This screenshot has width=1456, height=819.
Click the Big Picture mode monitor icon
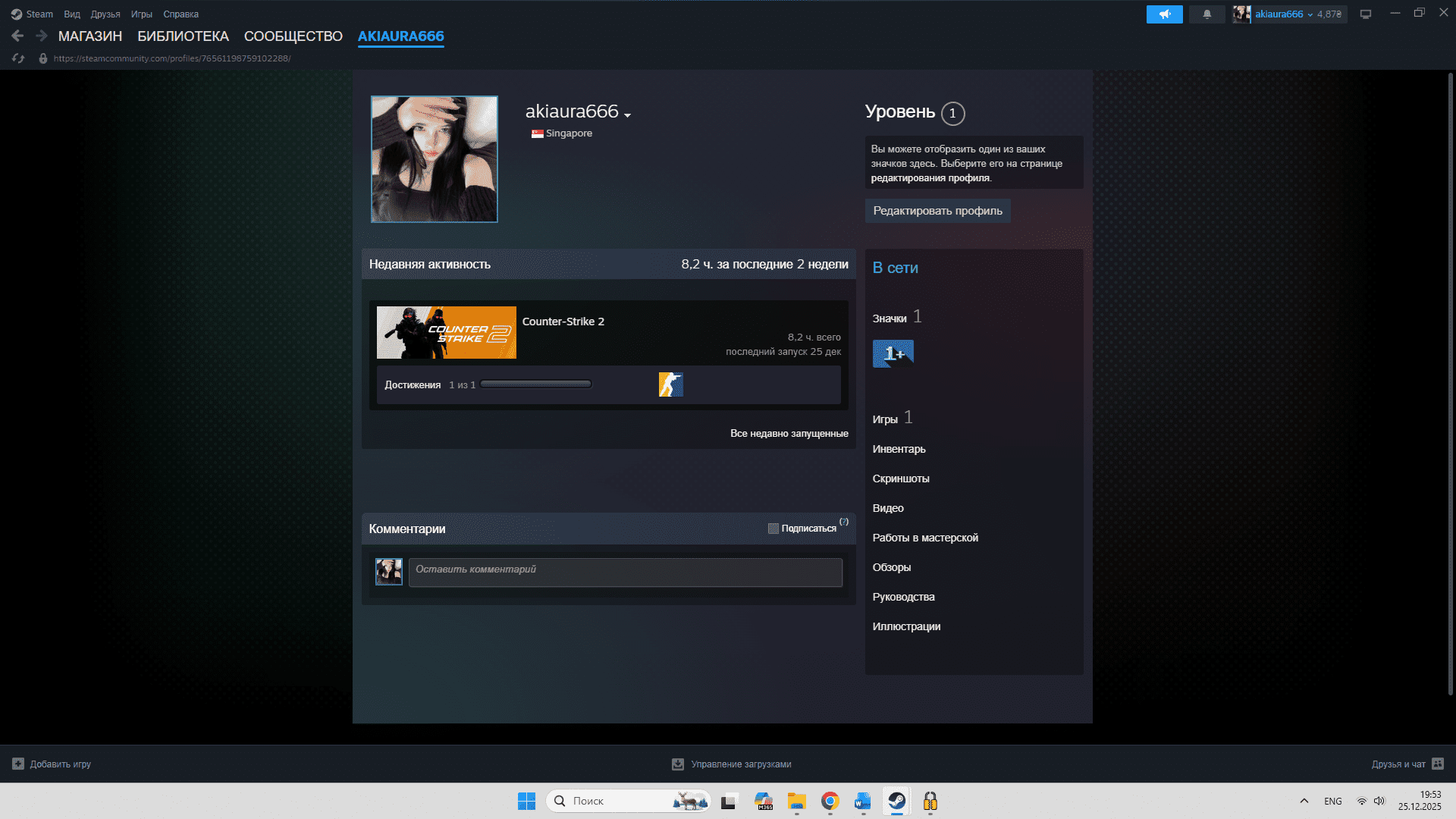[1366, 14]
